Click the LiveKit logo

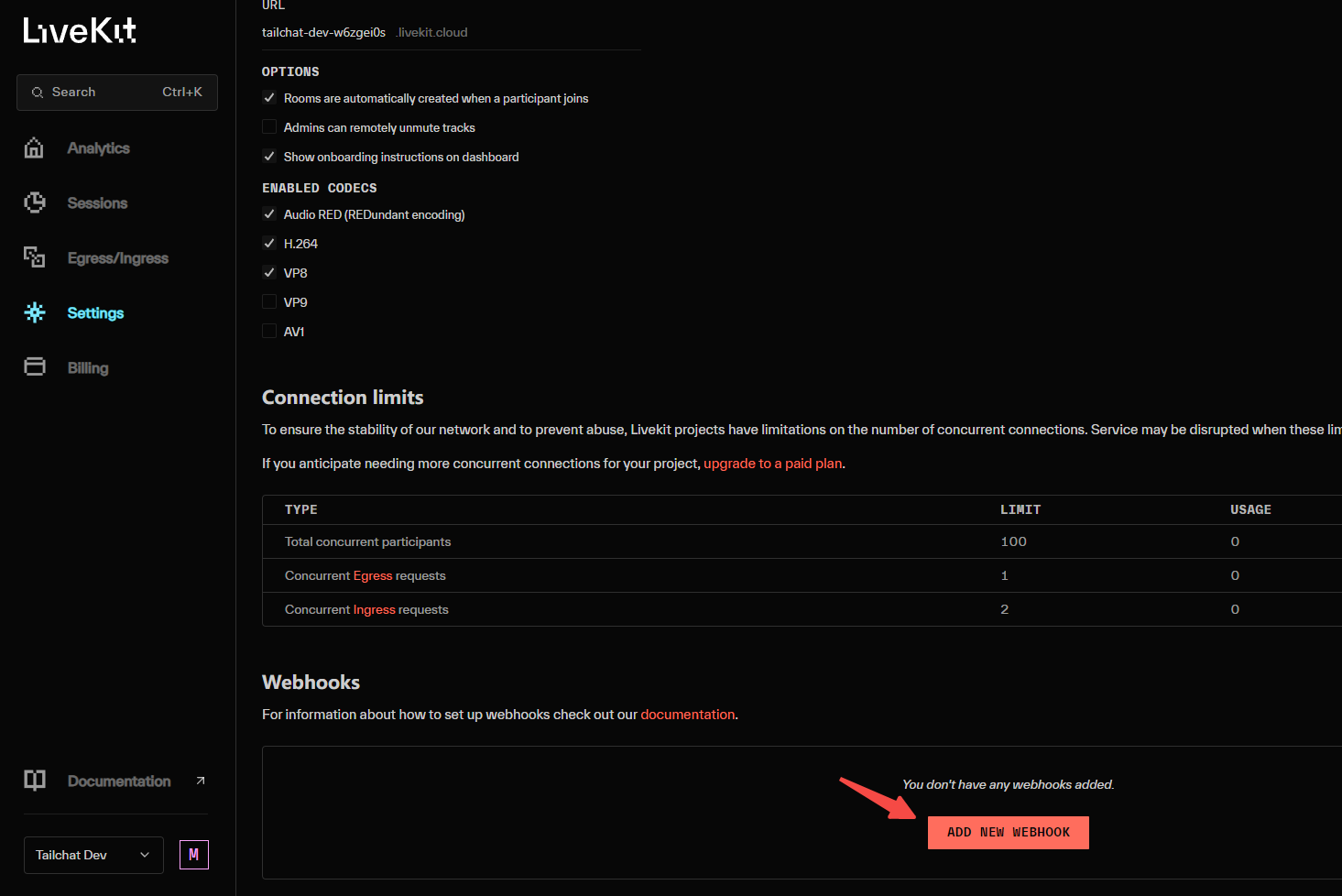pyautogui.click(x=80, y=30)
